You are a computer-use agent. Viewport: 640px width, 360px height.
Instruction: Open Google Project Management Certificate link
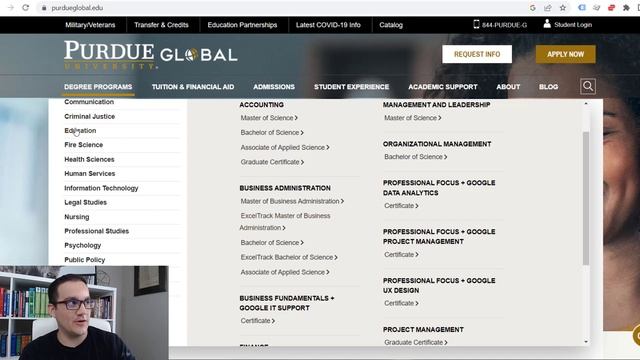(x=401, y=255)
